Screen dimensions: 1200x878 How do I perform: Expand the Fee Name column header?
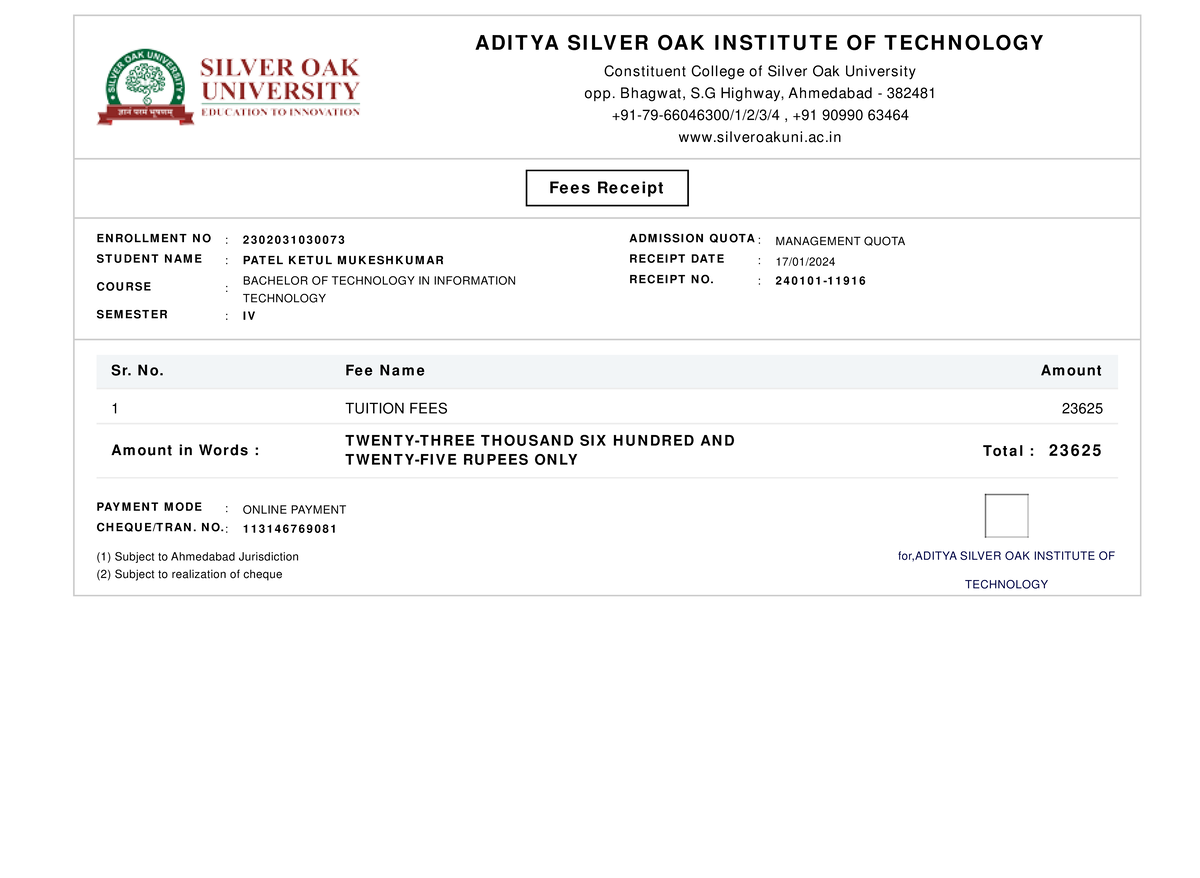[x=385, y=370]
